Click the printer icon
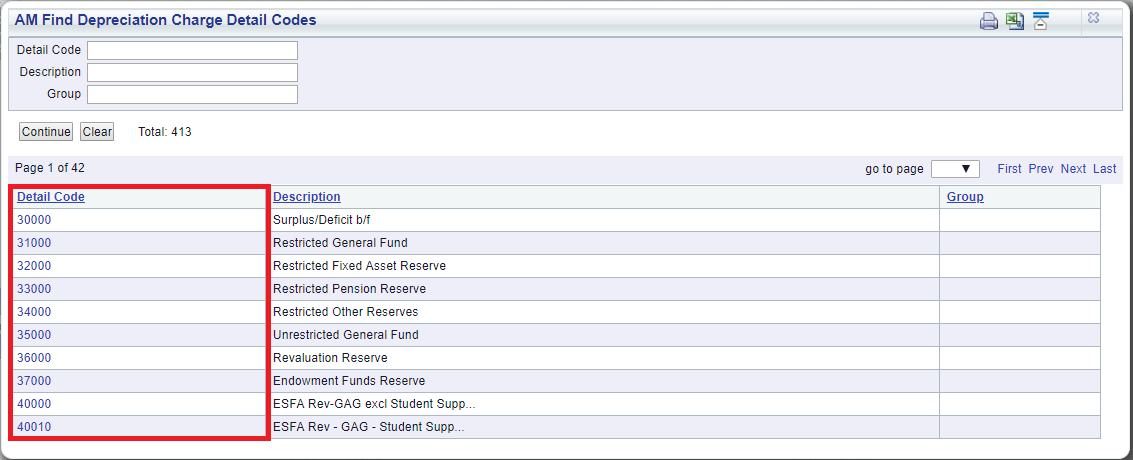Image resolution: width=1133 pixels, height=460 pixels. pyautogui.click(x=988, y=21)
